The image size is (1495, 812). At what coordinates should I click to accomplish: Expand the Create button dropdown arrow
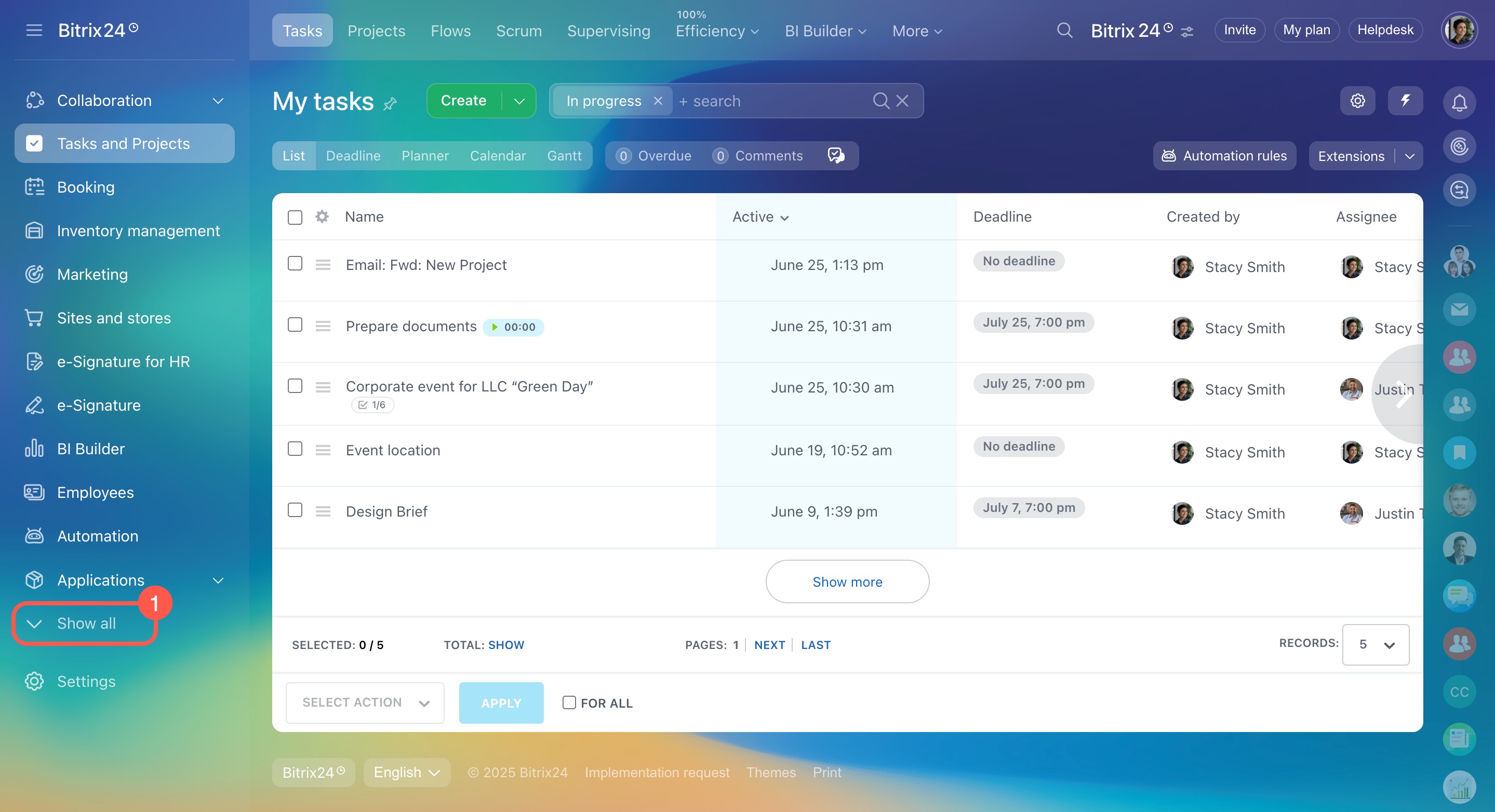[519, 101]
